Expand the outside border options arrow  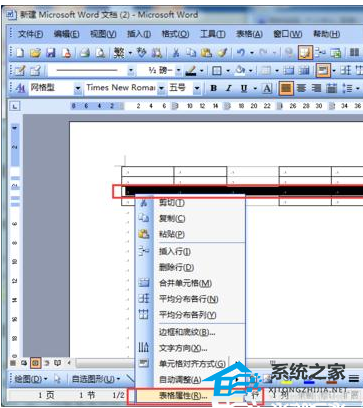tap(228, 71)
